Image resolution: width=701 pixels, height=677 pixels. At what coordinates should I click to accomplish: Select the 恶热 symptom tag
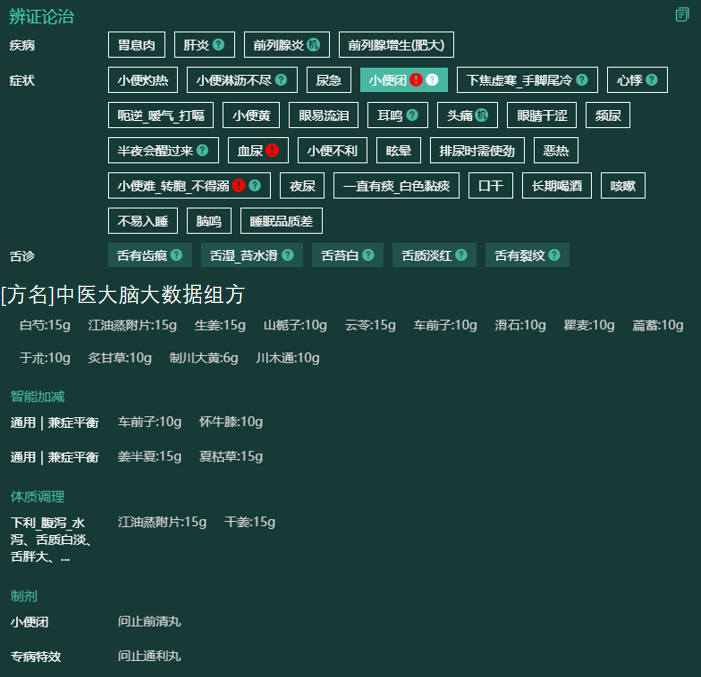click(x=556, y=150)
